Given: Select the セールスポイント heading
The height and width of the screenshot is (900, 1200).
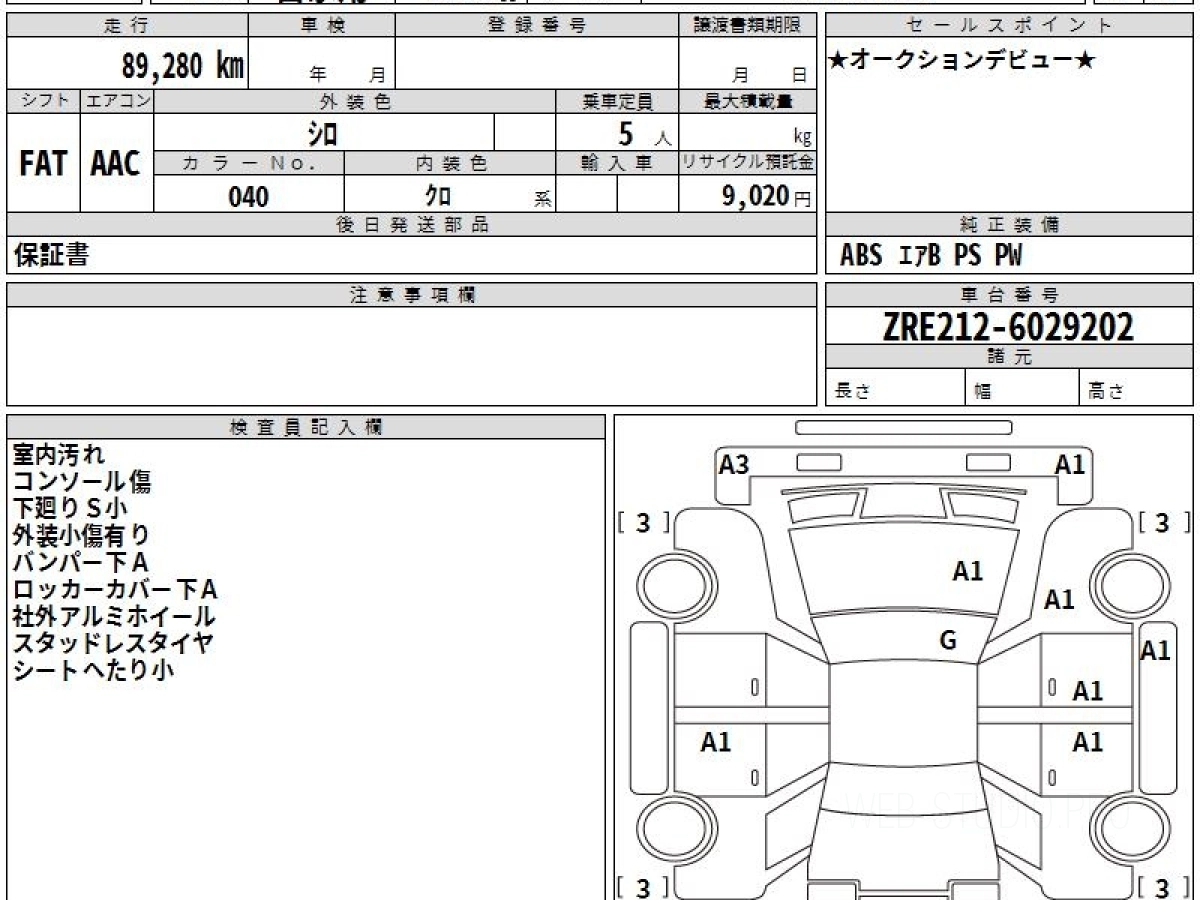Looking at the screenshot, I should click(x=1009, y=26).
